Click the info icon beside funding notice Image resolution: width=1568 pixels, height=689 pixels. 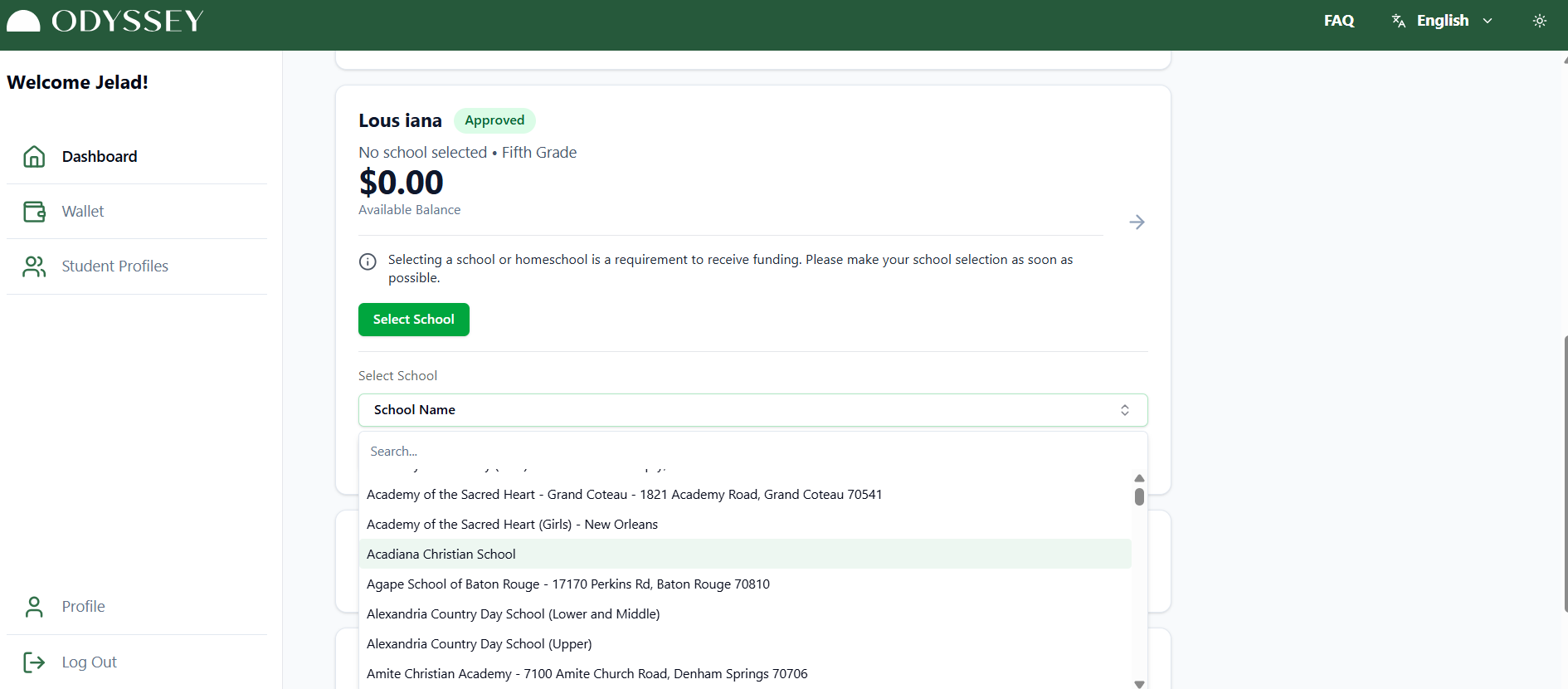[x=368, y=261]
